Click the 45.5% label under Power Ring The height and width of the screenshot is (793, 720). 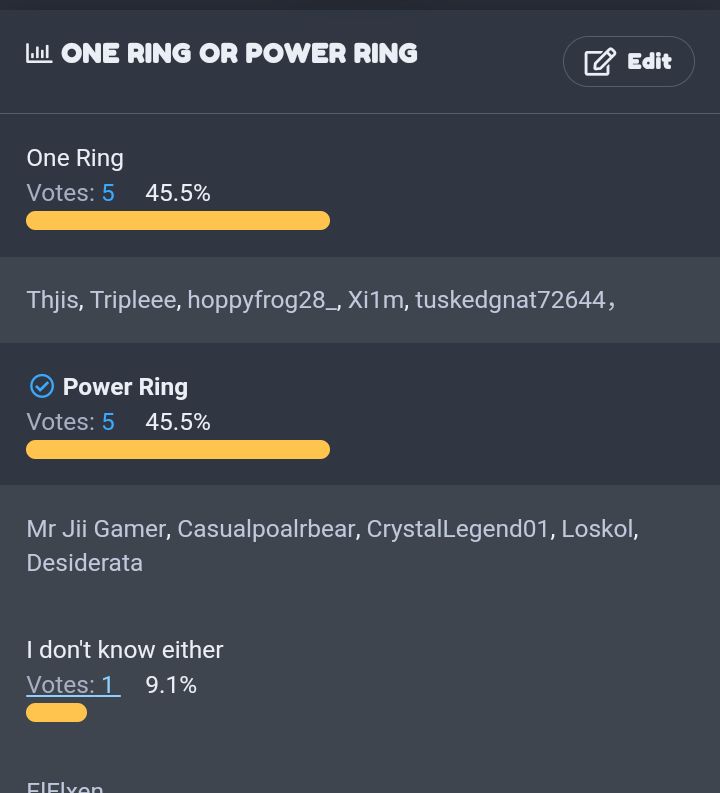pyautogui.click(x=178, y=422)
